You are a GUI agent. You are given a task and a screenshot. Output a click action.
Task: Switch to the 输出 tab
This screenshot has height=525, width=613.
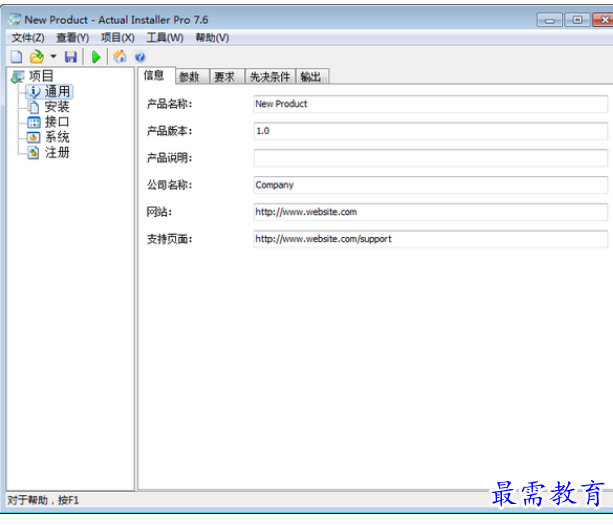pos(312,77)
